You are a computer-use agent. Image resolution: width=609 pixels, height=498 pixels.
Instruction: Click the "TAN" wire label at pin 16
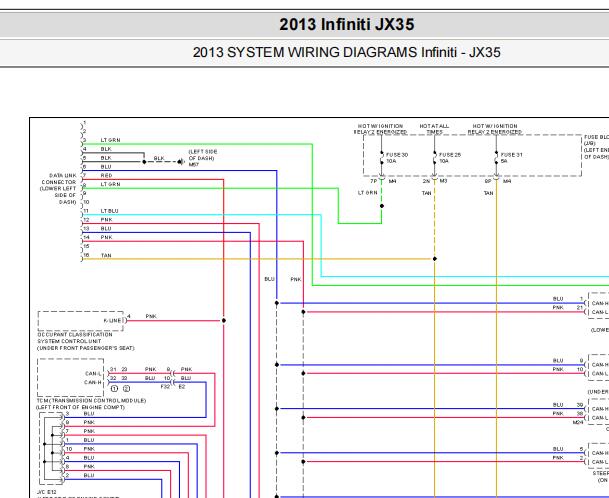click(x=106, y=256)
